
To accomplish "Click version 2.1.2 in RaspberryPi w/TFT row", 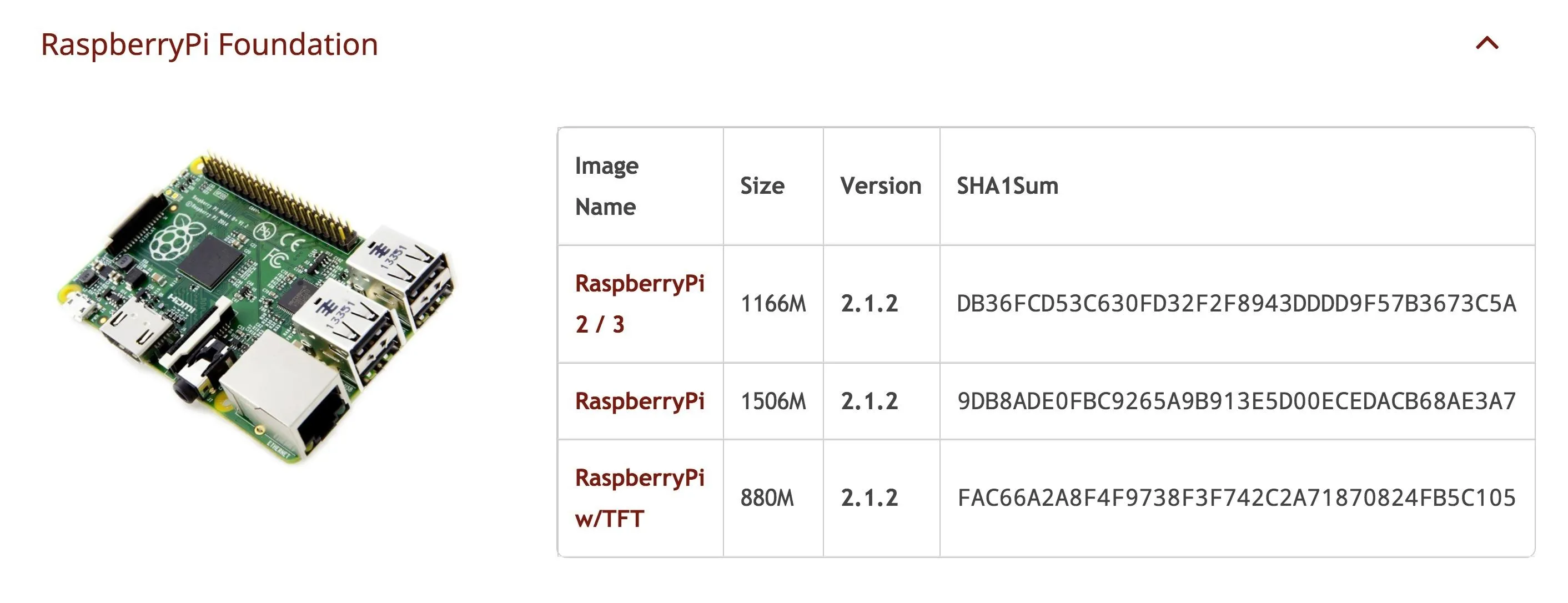I will point(869,499).
